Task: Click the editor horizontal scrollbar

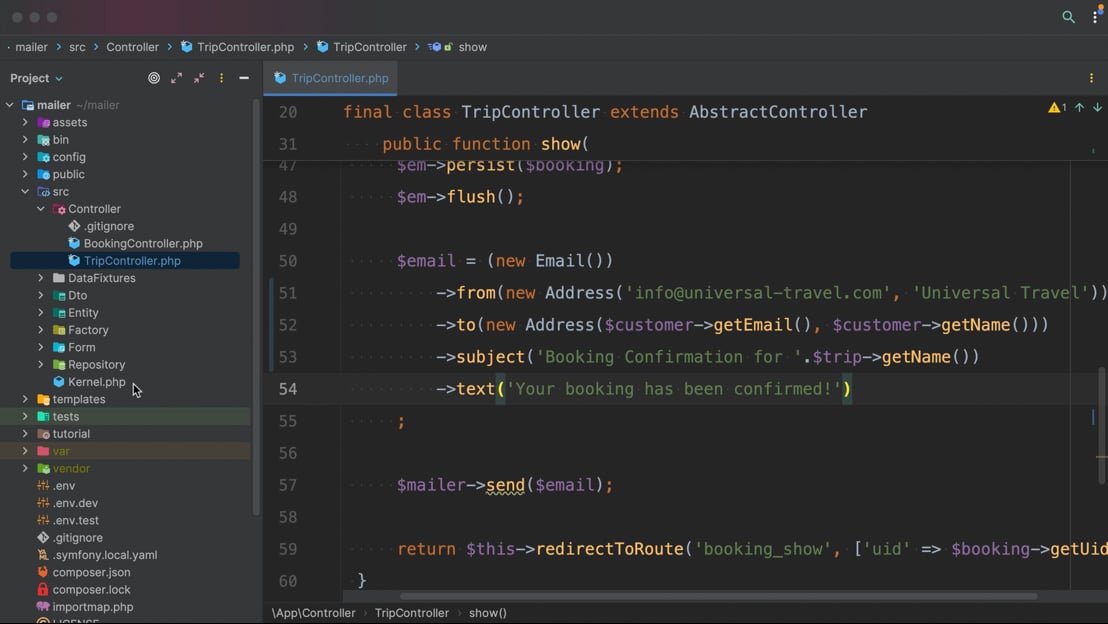Action: [719, 596]
